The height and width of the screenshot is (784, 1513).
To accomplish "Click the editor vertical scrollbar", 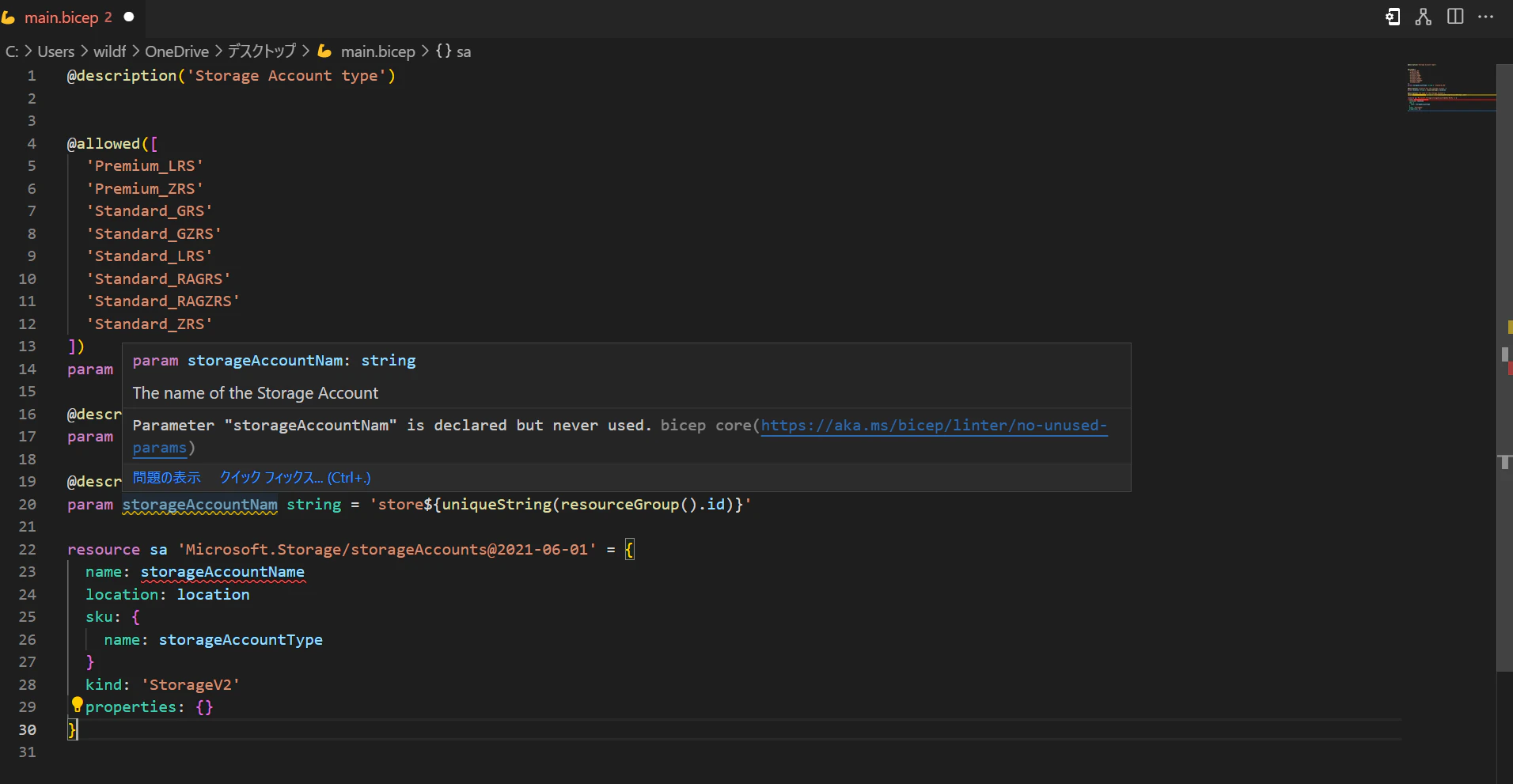I will tap(1504, 368).
